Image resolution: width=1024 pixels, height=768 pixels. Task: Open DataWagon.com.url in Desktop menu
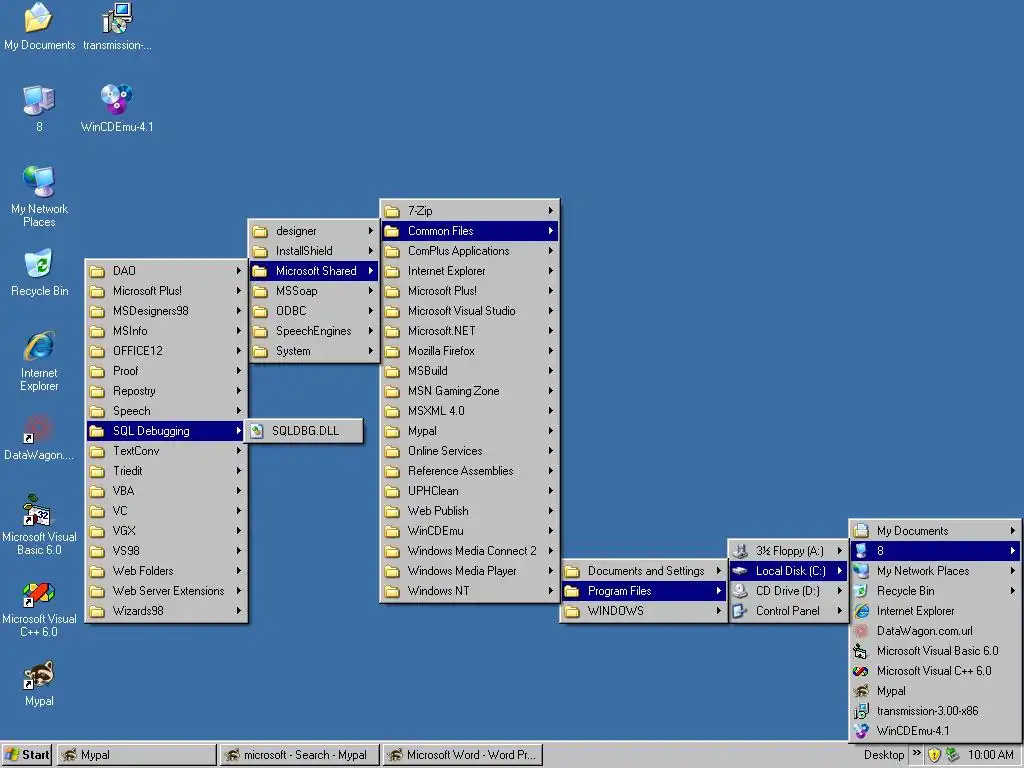(935, 631)
